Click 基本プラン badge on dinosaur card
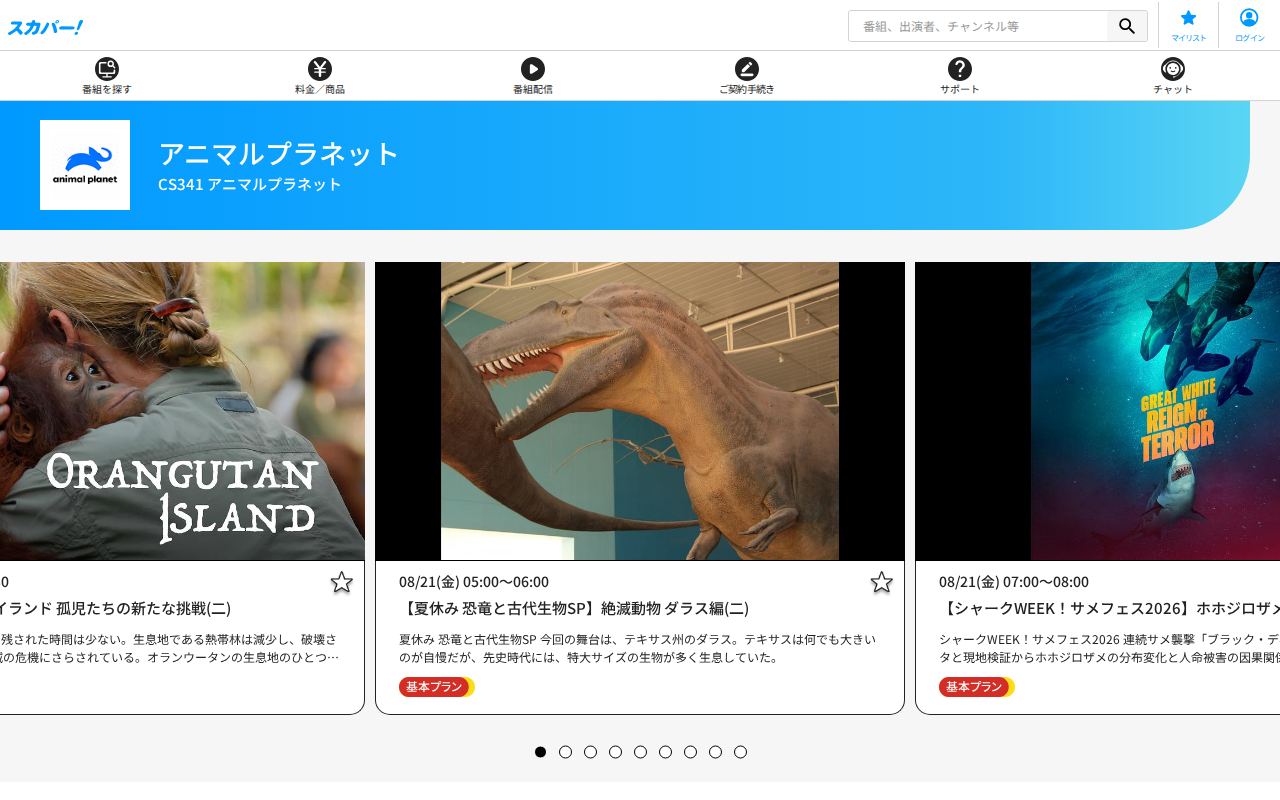1280x800 pixels. tap(436, 687)
